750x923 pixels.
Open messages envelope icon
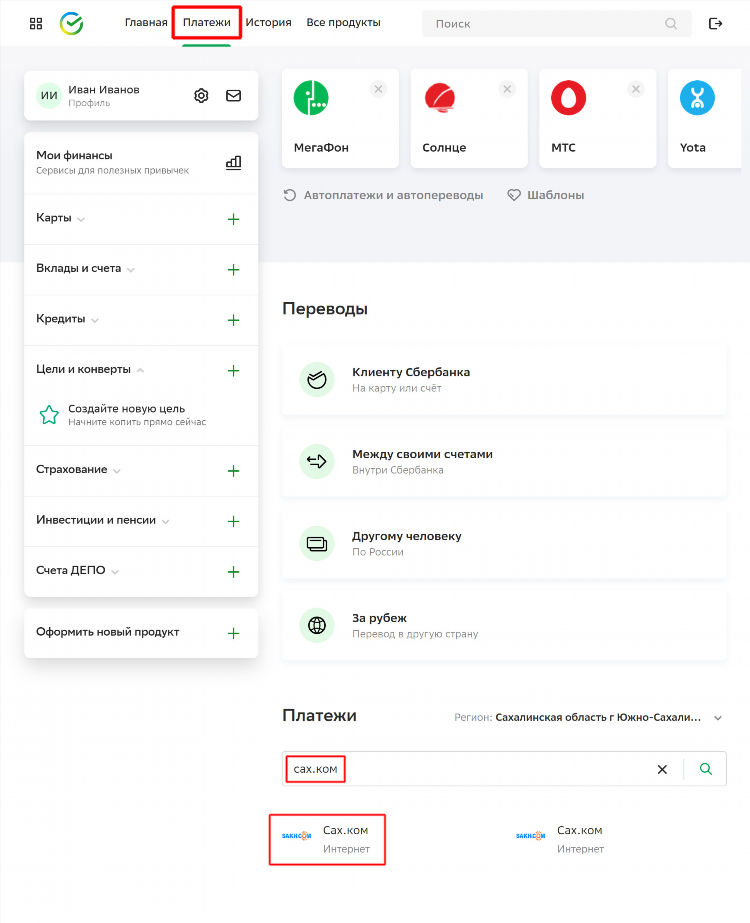pyautogui.click(x=234, y=95)
